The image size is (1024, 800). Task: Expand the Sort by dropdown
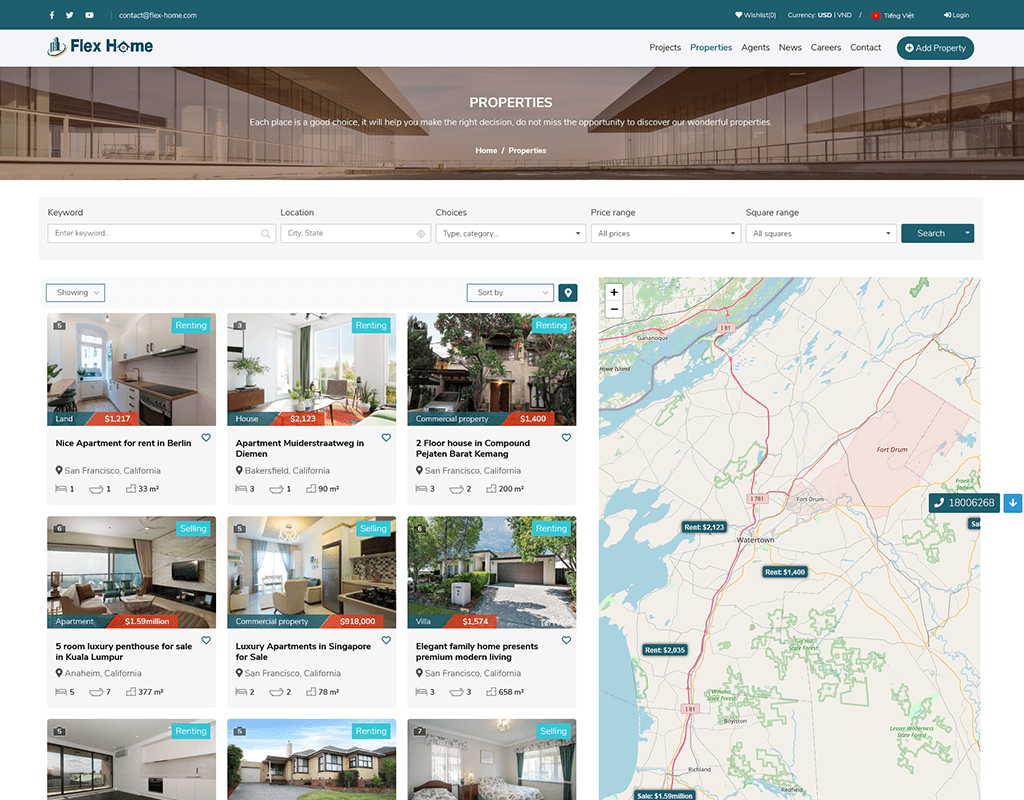pyautogui.click(x=510, y=293)
